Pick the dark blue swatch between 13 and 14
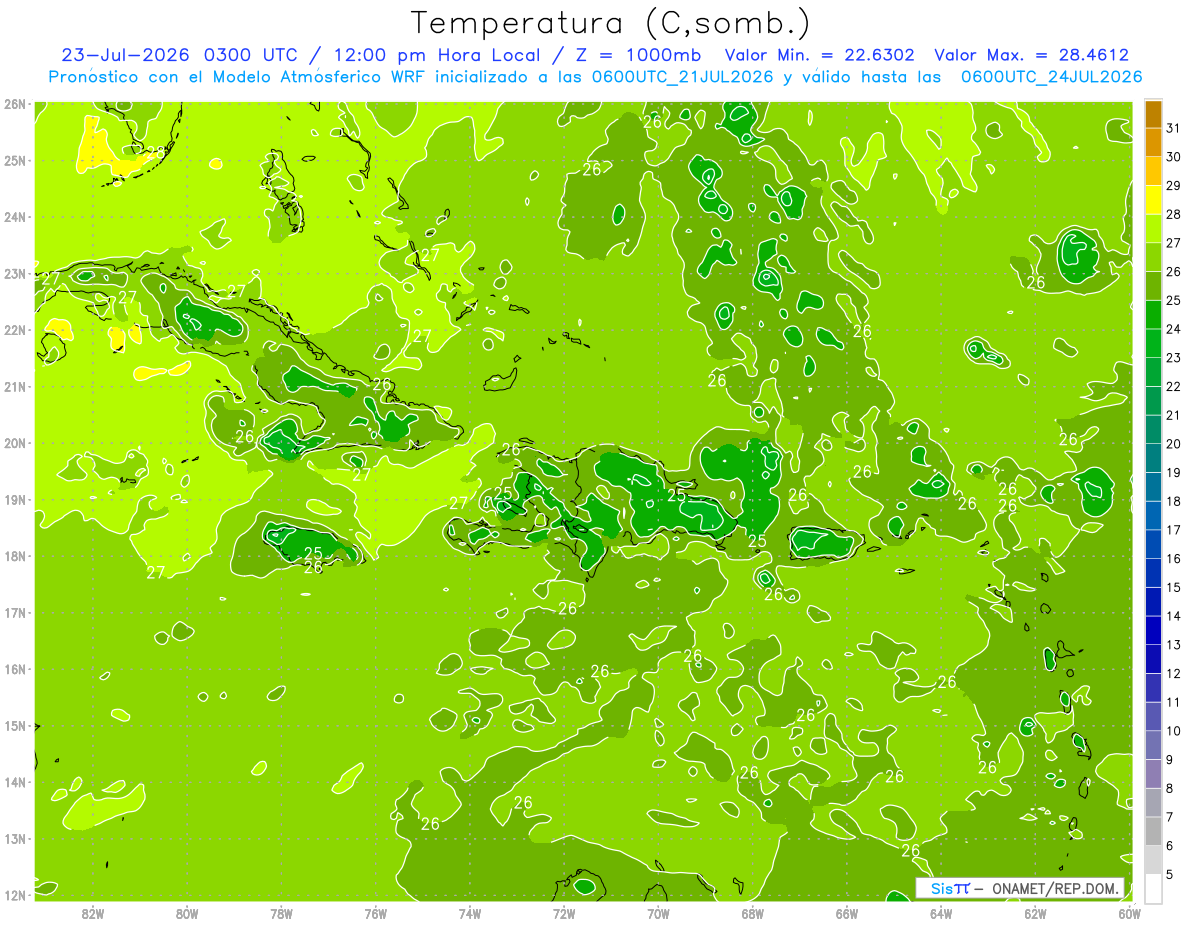Viewport: 1200px width, 927px height. click(x=1153, y=630)
